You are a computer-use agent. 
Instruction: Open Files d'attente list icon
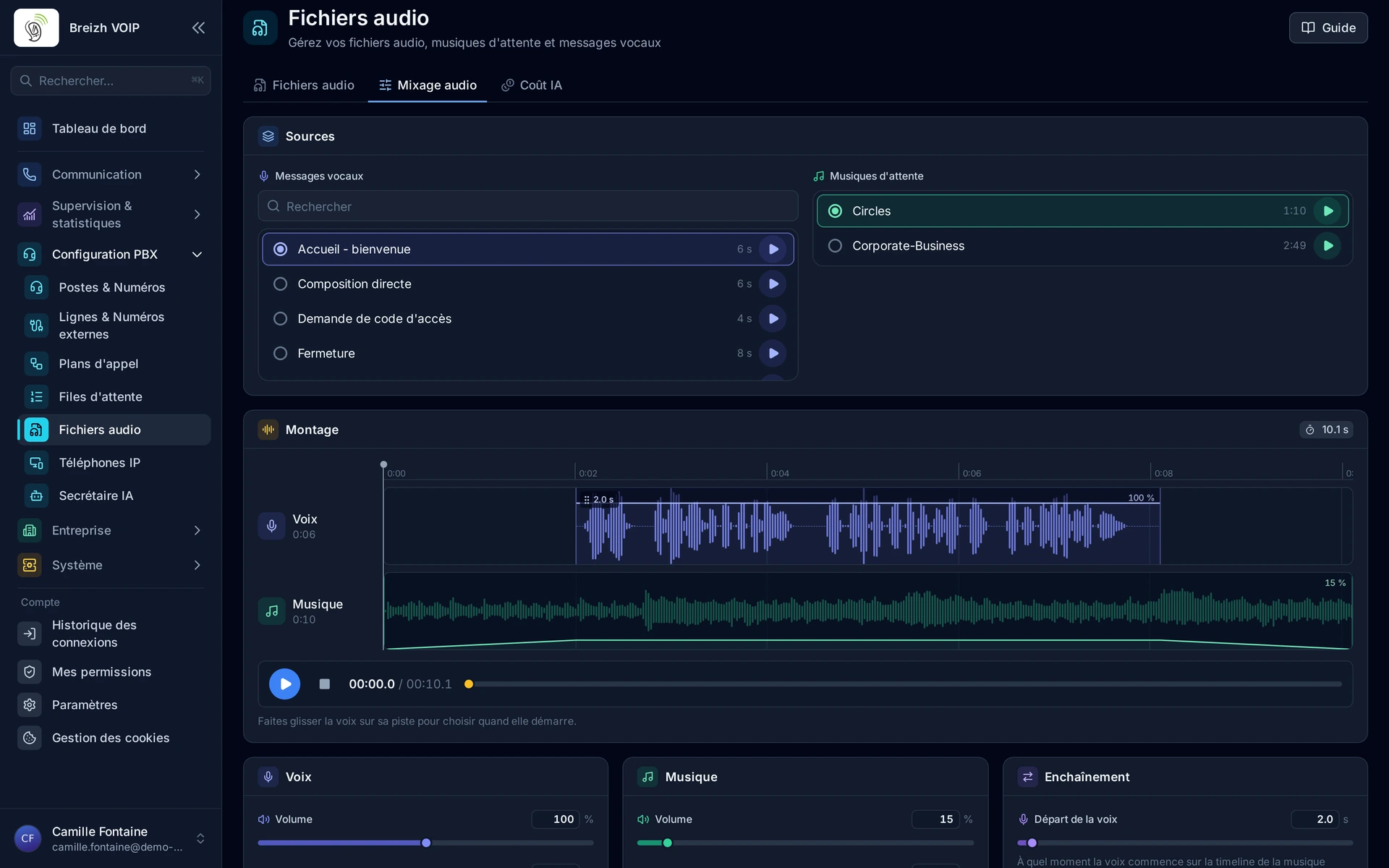click(36, 396)
